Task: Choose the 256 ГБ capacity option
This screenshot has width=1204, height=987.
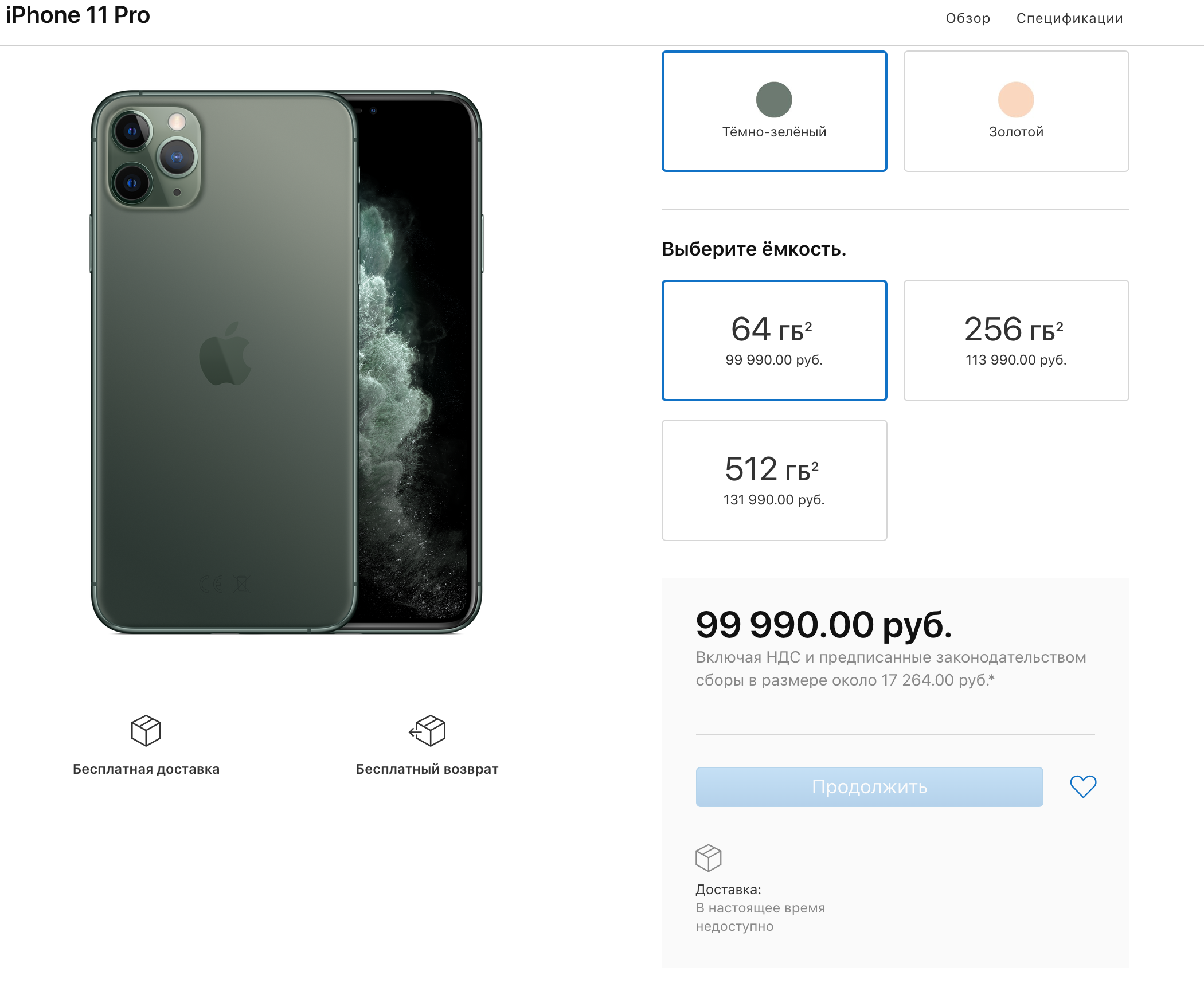Action: pyautogui.click(x=1016, y=340)
